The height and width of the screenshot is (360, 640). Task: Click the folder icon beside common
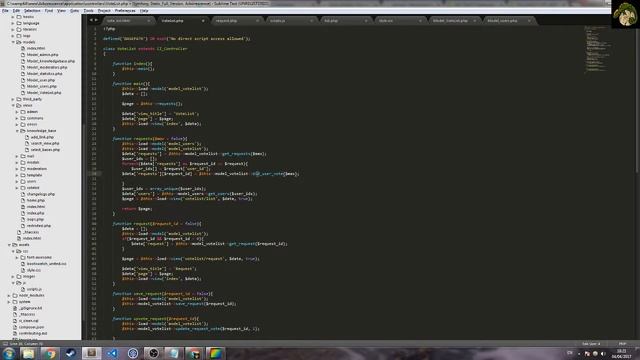pyautogui.click(x=23, y=118)
